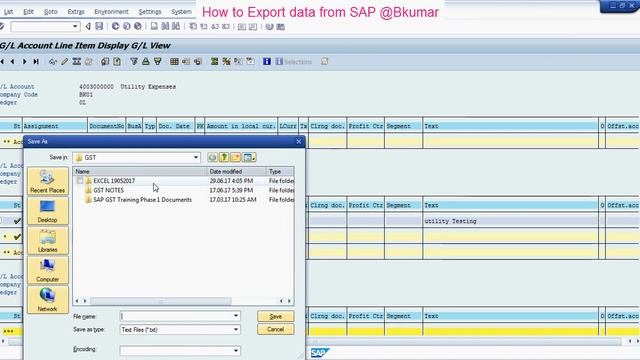Click the utility Testing text cell
640x360 pixels.
pyautogui.click(x=450, y=221)
